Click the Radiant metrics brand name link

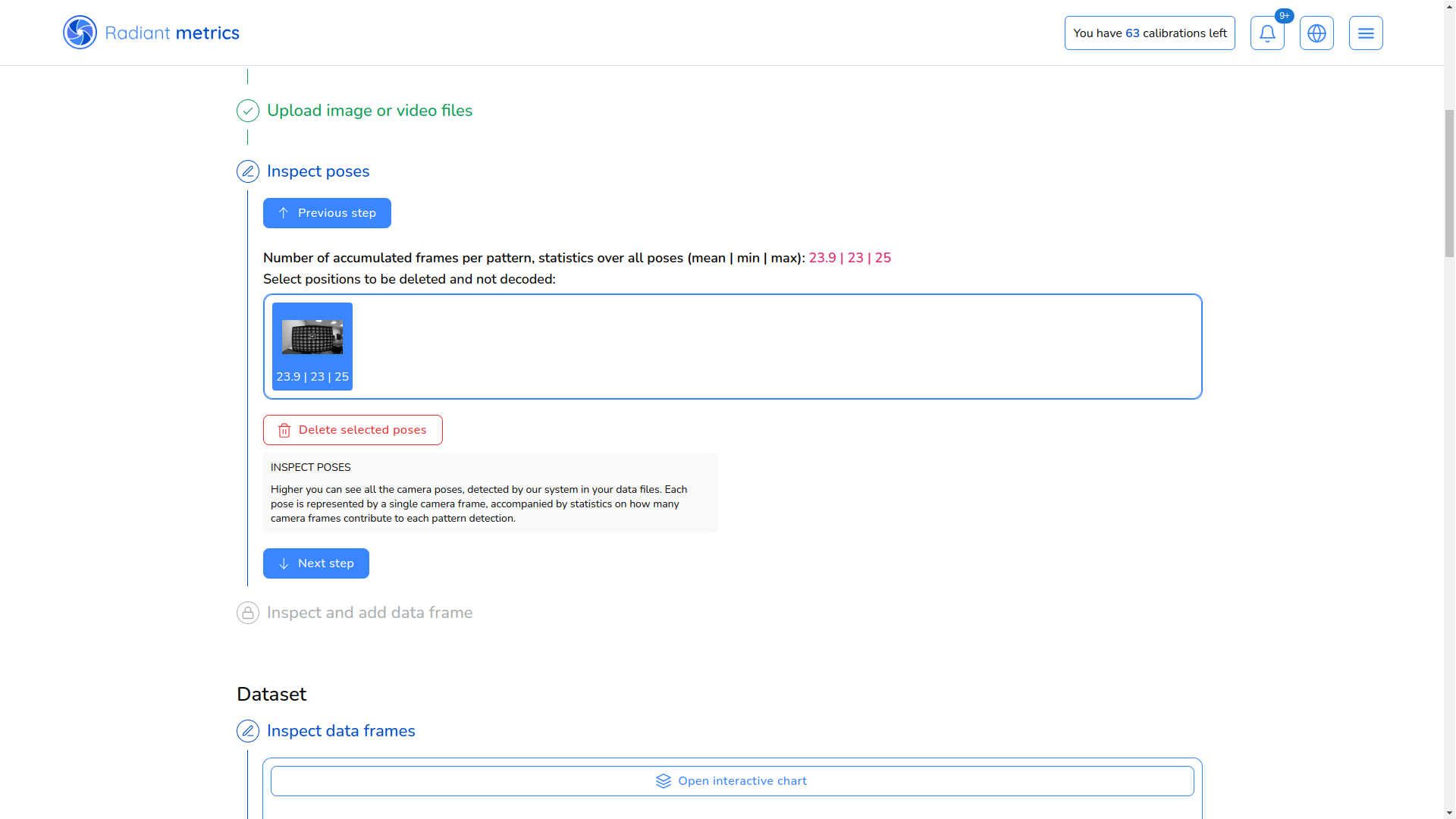[x=172, y=33]
